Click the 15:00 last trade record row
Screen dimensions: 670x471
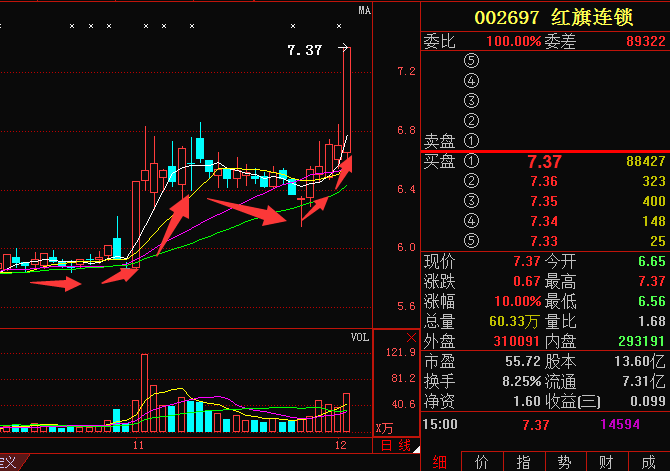tap(545, 424)
